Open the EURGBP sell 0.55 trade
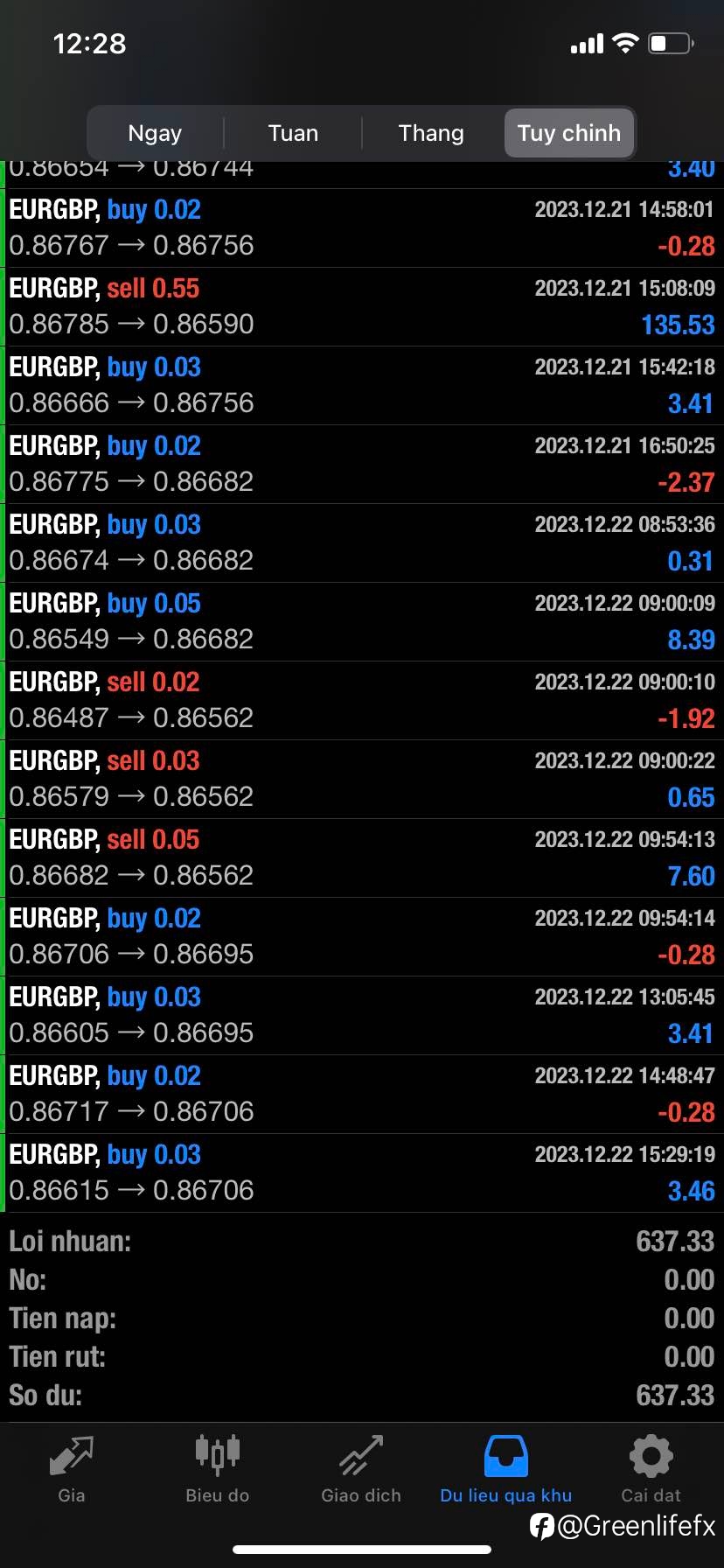 point(362,307)
